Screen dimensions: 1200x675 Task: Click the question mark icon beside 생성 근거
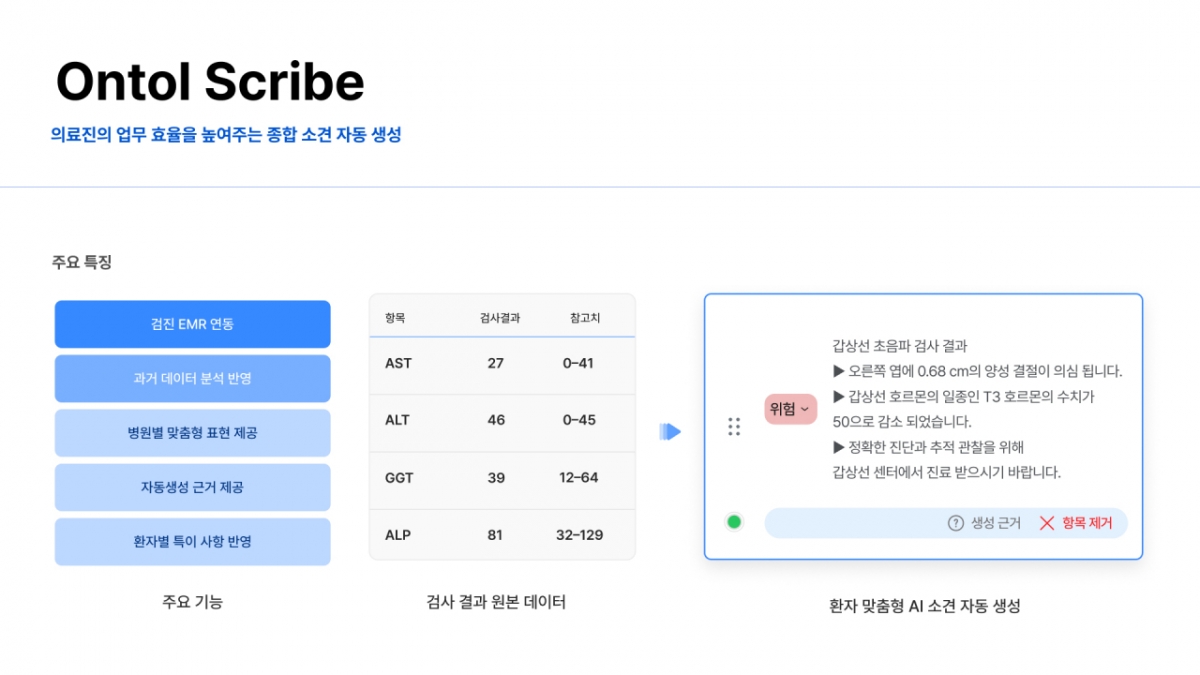click(x=956, y=523)
